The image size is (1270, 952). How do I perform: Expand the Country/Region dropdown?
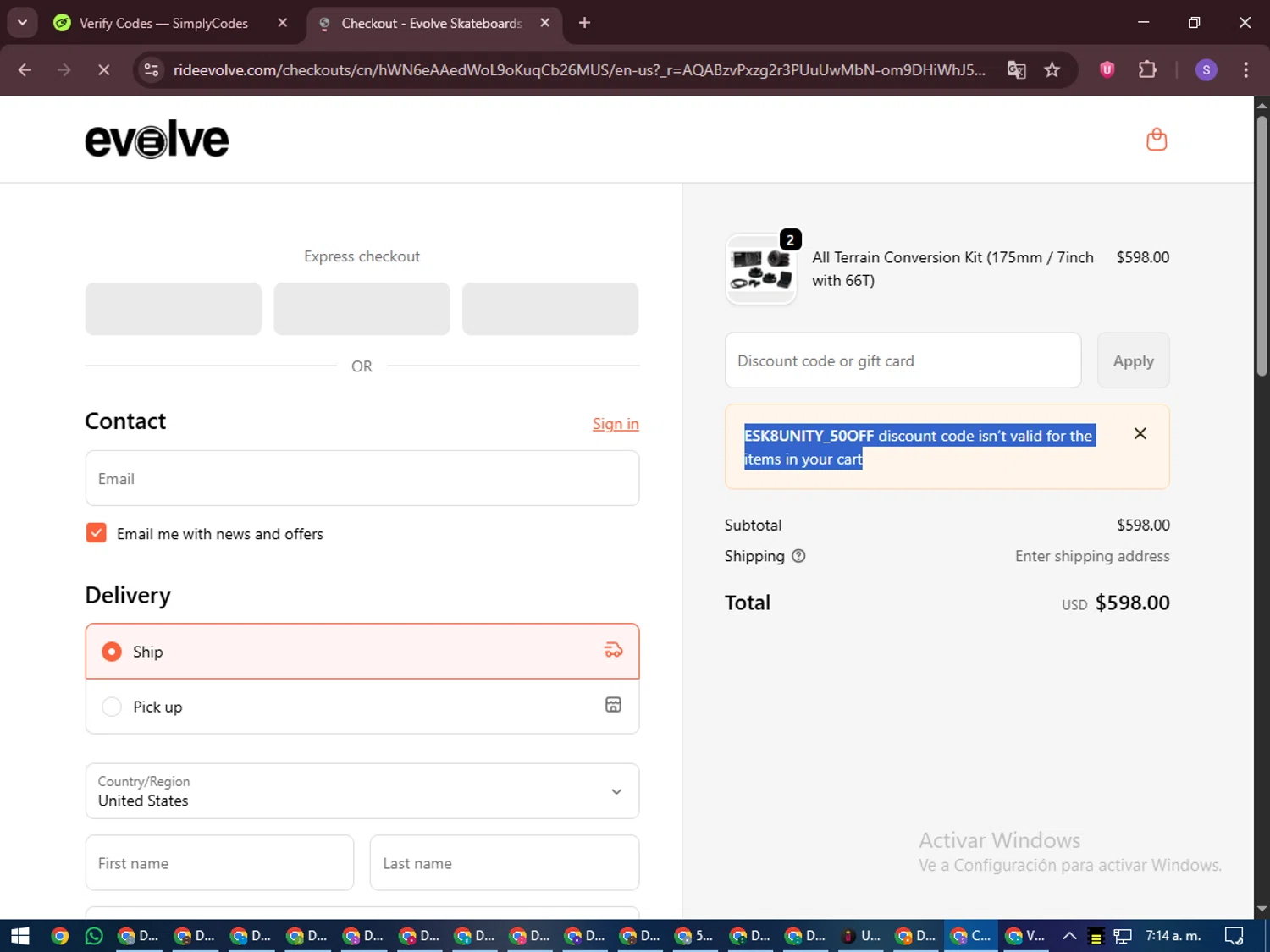coord(362,791)
